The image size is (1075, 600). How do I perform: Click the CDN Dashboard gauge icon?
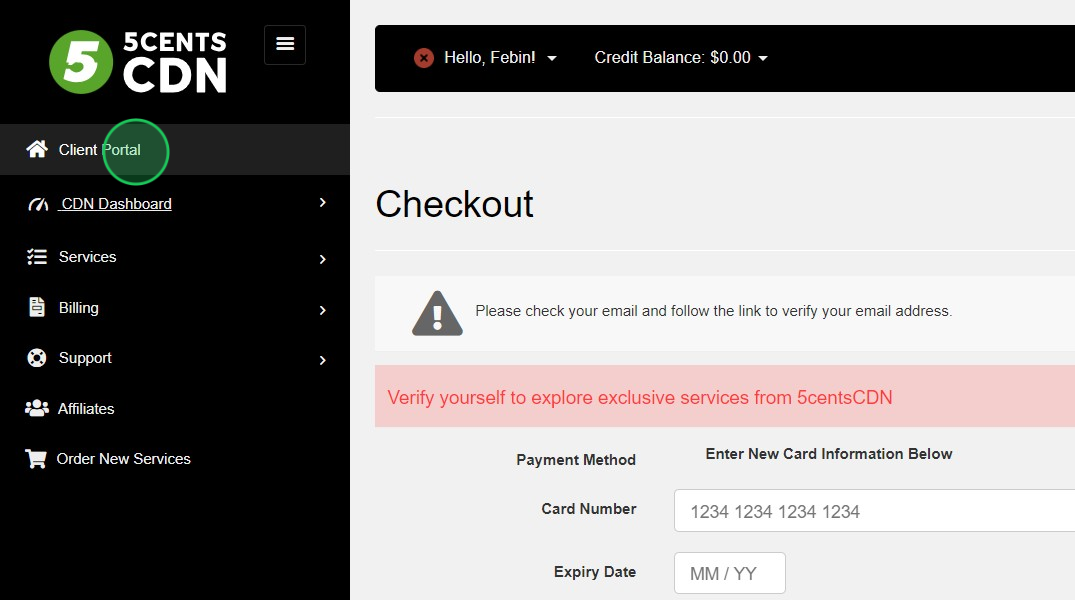coord(38,204)
